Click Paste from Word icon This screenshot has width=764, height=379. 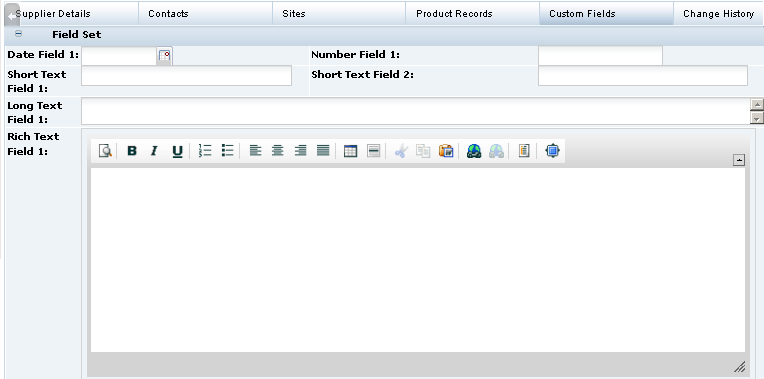click(446, 151)
